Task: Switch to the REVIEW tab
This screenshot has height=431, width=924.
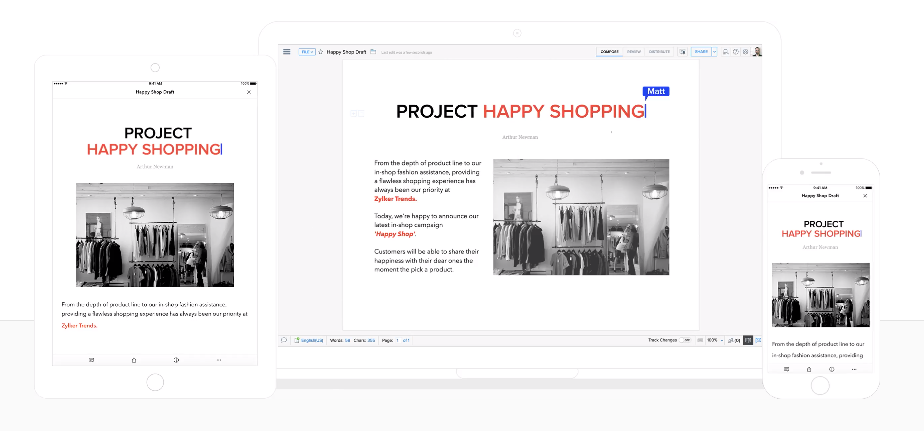Action: click(634, 52)
